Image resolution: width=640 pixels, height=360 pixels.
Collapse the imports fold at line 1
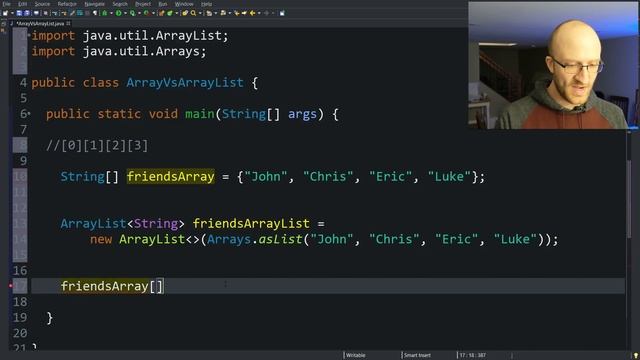pyautogui.click(x=29, y=35)
